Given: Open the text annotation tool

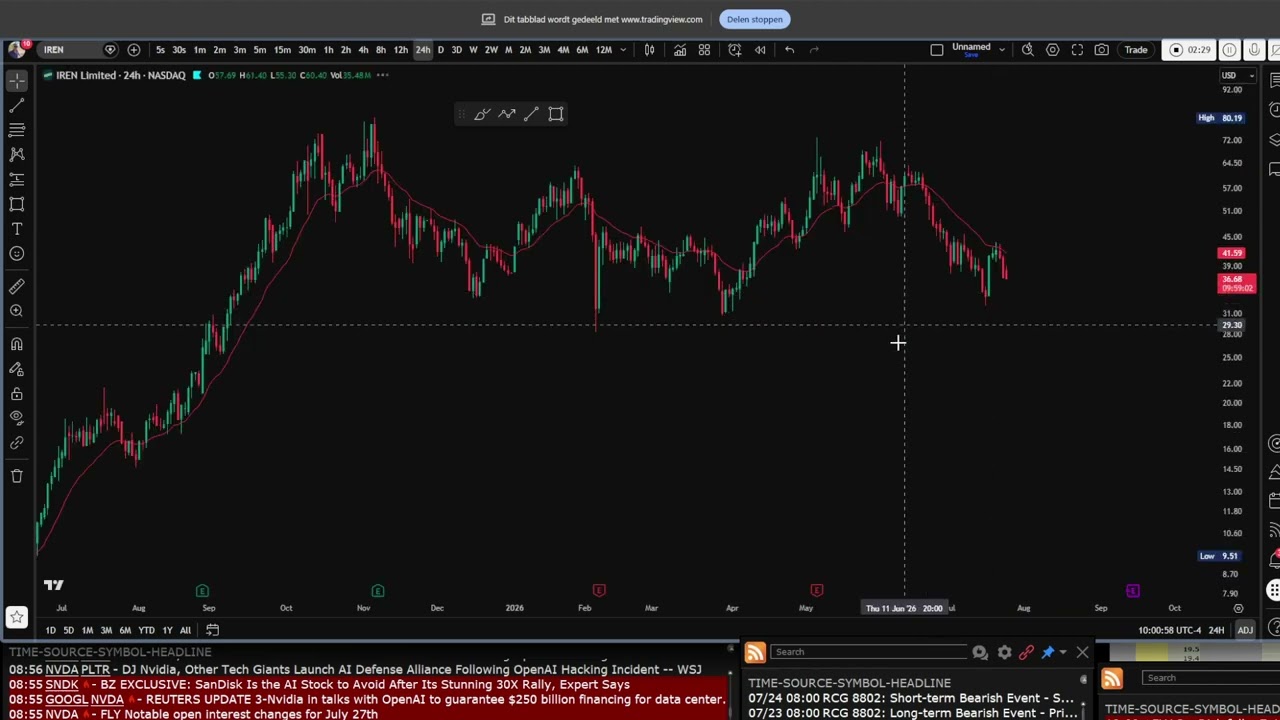Looking at the screenshot, I should pyautogui.click(x=17, y=229).
